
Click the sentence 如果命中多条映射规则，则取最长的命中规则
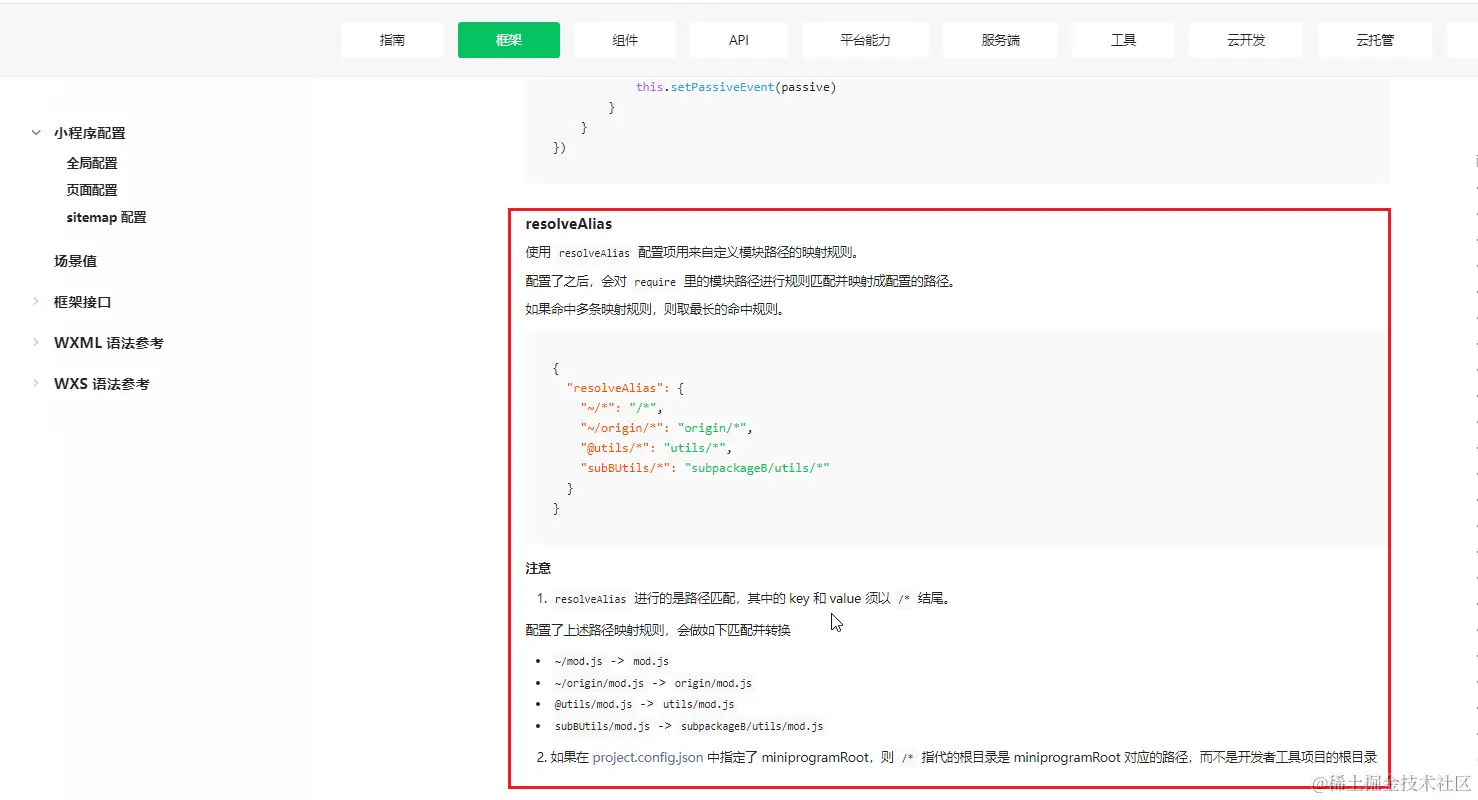pyautogui.click(x=655, y=309)
